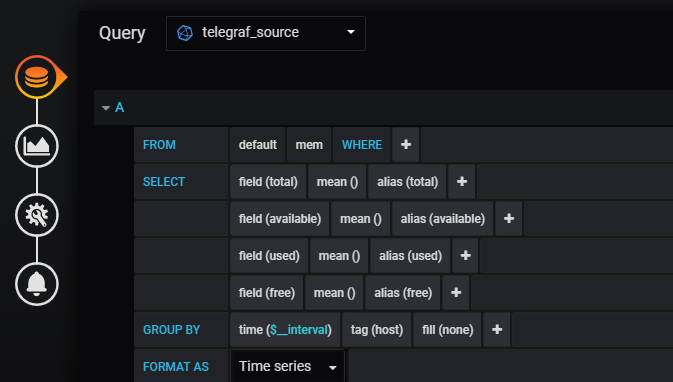Click the time ($__interval) group segment
The width and height of the screenshot is (673, 382).
point(285,329)
